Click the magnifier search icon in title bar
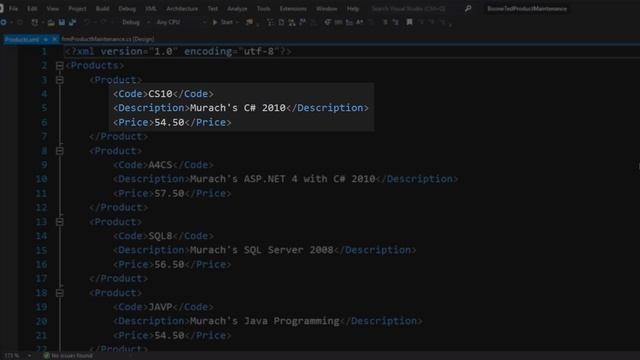 (x=468, y=9)
